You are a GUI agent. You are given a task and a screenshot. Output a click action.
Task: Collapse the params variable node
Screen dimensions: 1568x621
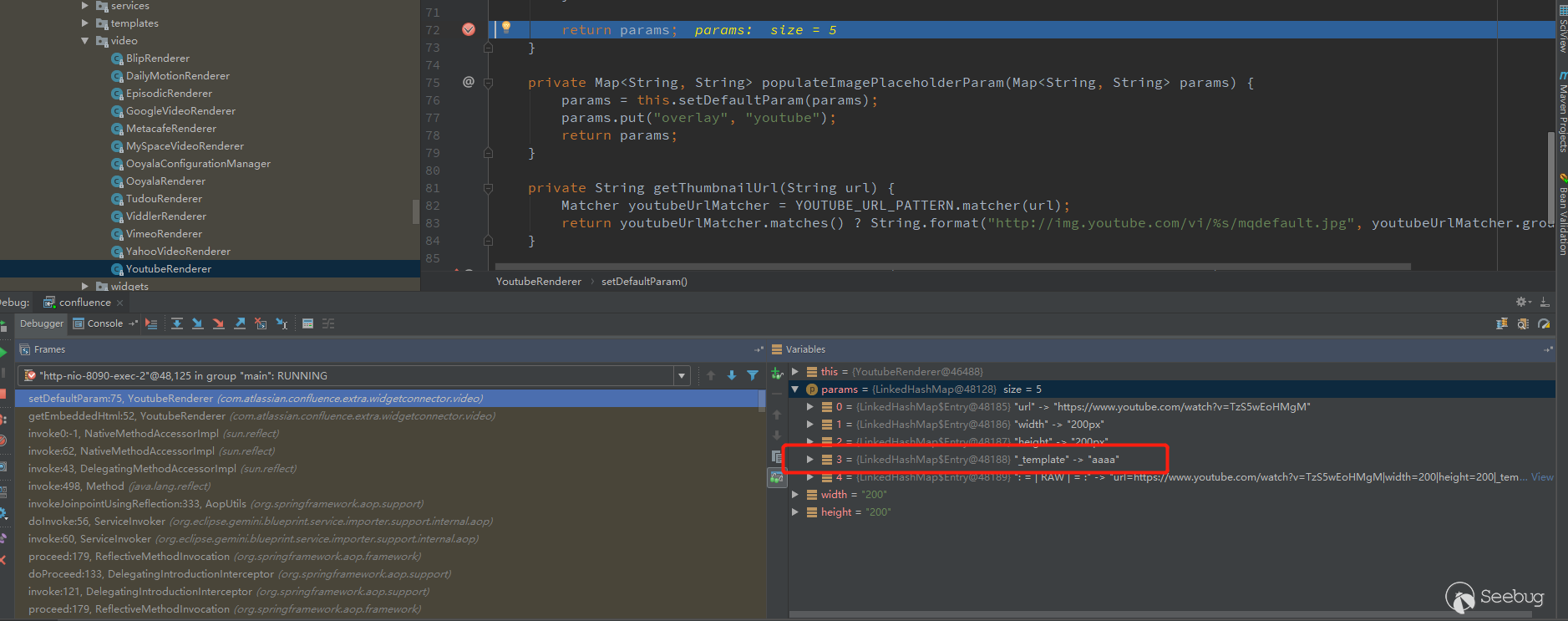click(x=795, y=389)
